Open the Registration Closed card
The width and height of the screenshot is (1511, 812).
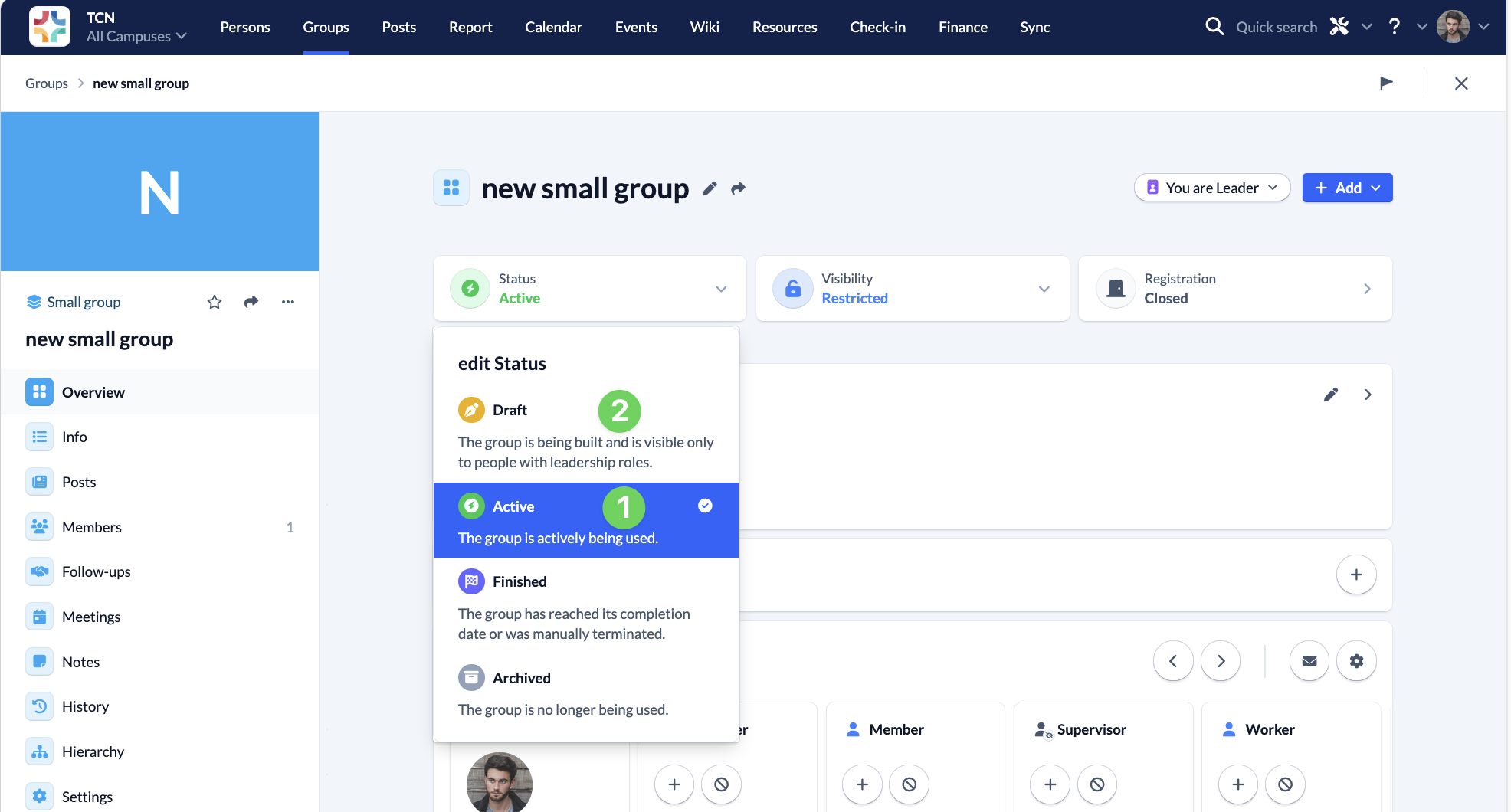(1234, 289)
